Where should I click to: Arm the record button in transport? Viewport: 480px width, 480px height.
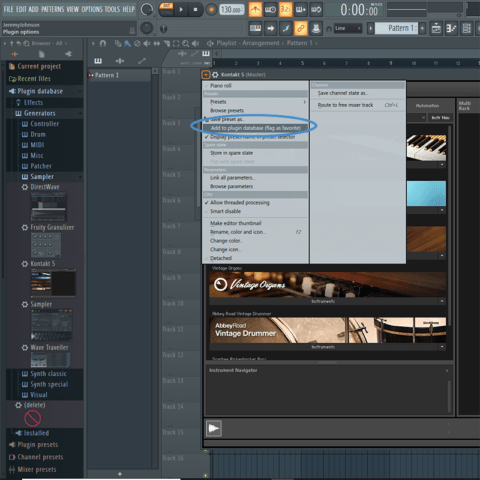(211, 10)
